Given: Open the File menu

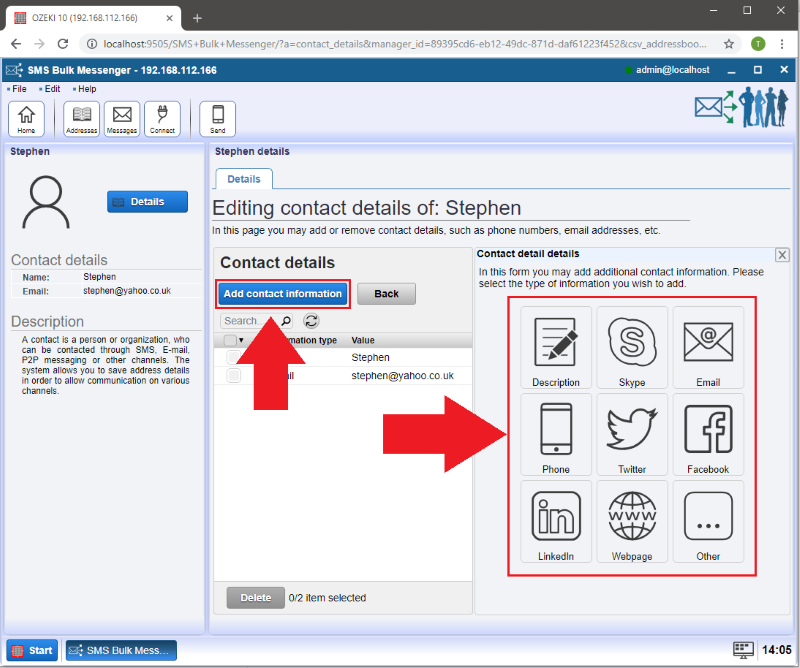Looking at the screenshot, I should (19, 89).
